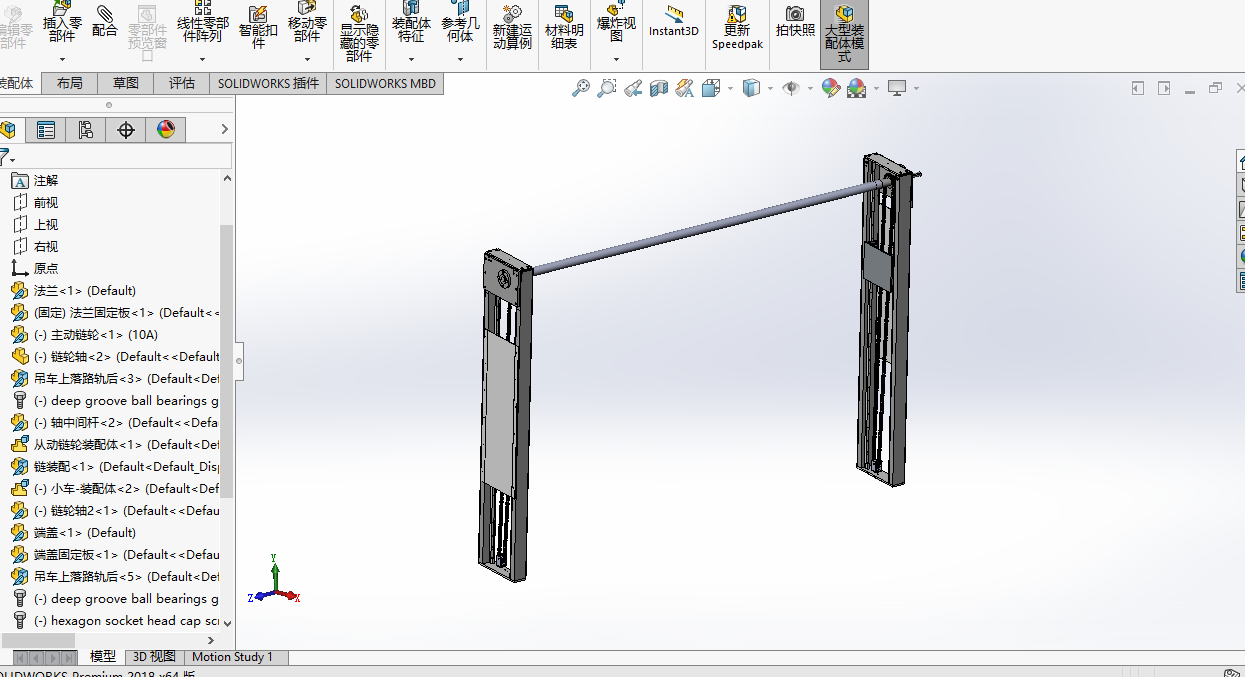Click feature tree horizontal scrollbar right arrow
This screenshot has height=677, width=1245.
click(210, 639)
